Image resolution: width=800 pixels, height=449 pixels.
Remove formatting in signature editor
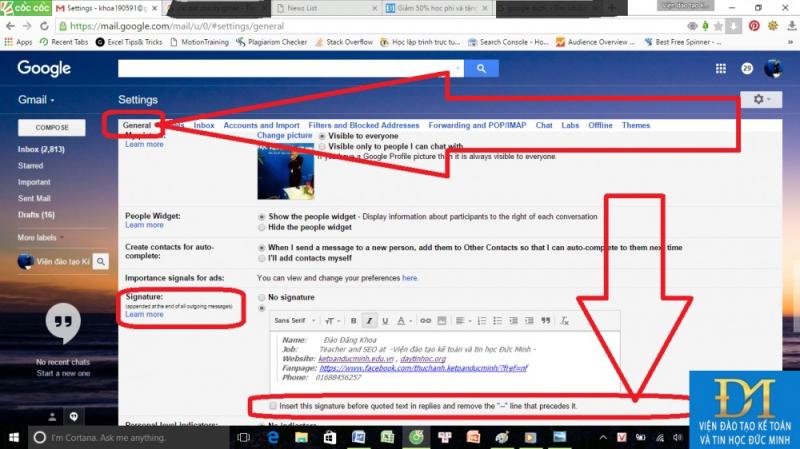pos(564,320)
